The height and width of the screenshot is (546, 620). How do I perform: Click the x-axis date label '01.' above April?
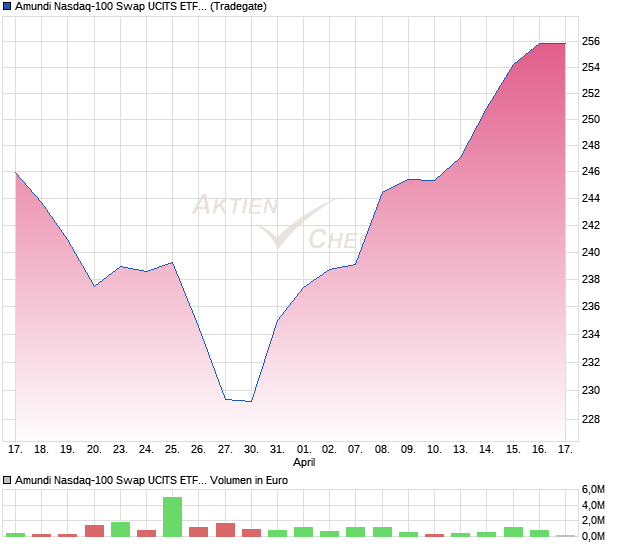(x=303, y=450)
